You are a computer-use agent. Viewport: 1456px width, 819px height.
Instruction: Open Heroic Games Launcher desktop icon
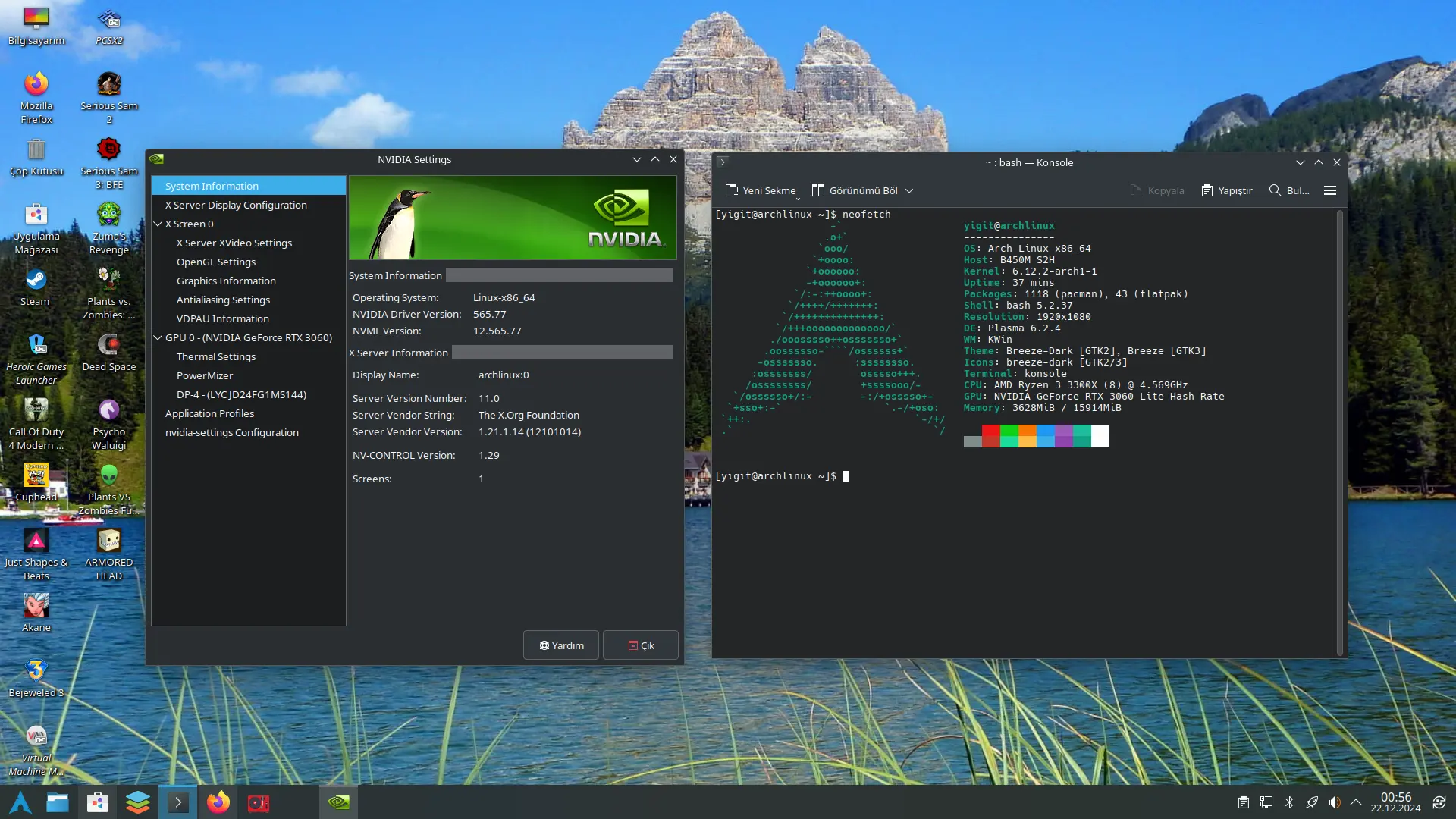click(x=36, y=359)
